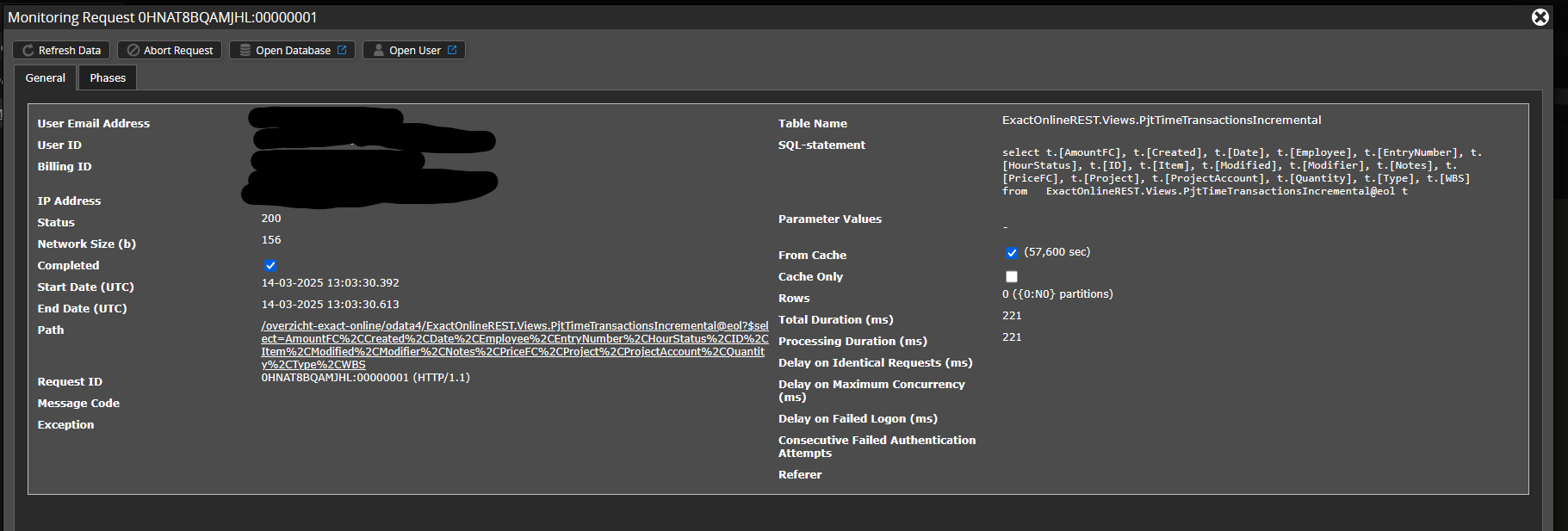Close the Monitoring Request dialog

pyautogui.click(x=1540, y=17)
